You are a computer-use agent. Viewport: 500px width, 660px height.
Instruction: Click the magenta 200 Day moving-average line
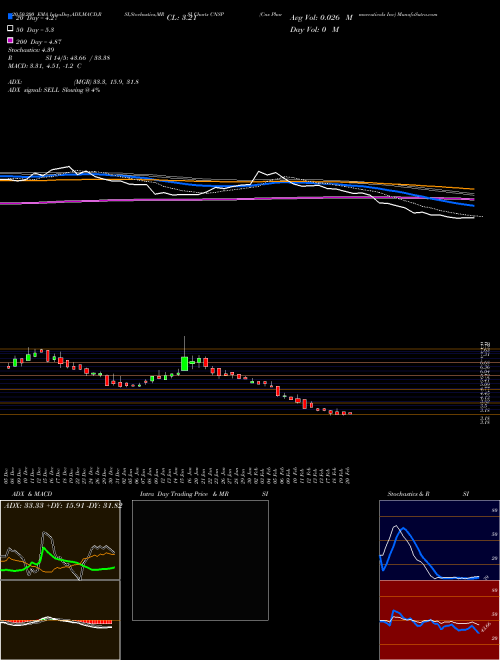pyautogui.click(x=236, y=200)
